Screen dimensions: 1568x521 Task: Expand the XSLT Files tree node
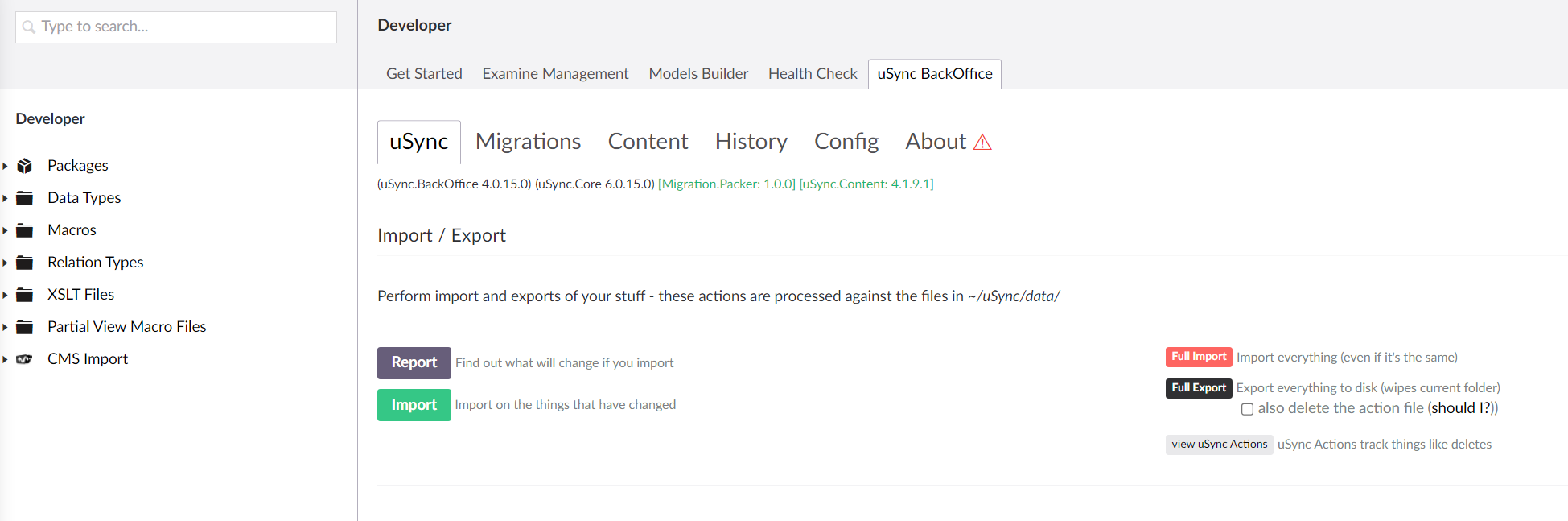click(x=5, y=295)
